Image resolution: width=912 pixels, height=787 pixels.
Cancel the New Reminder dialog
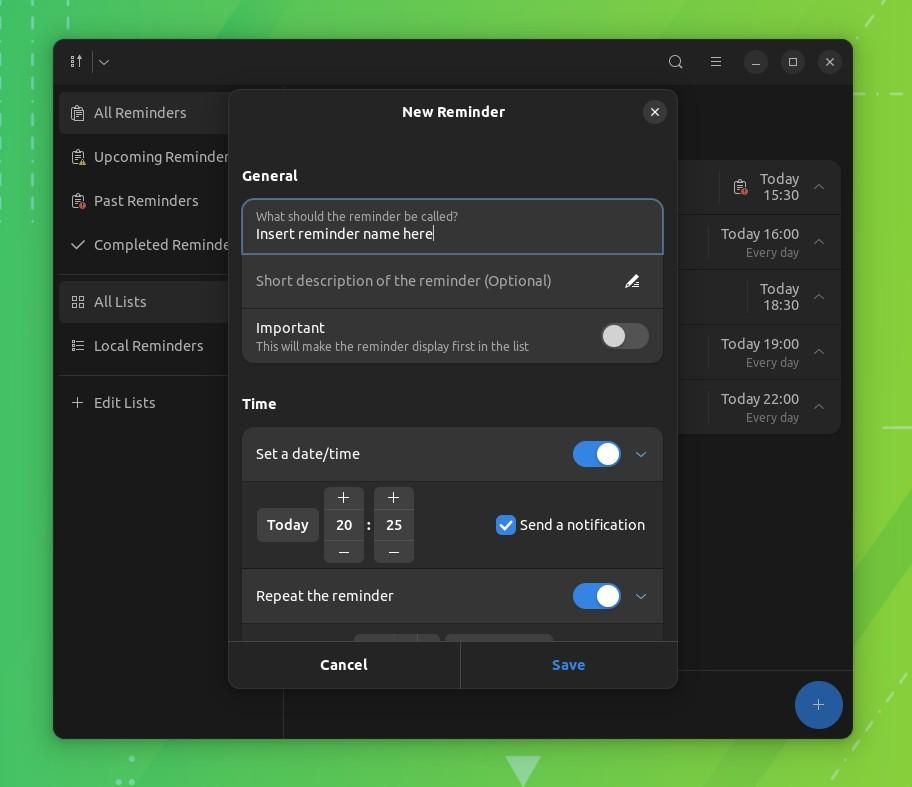coord(343,664)
